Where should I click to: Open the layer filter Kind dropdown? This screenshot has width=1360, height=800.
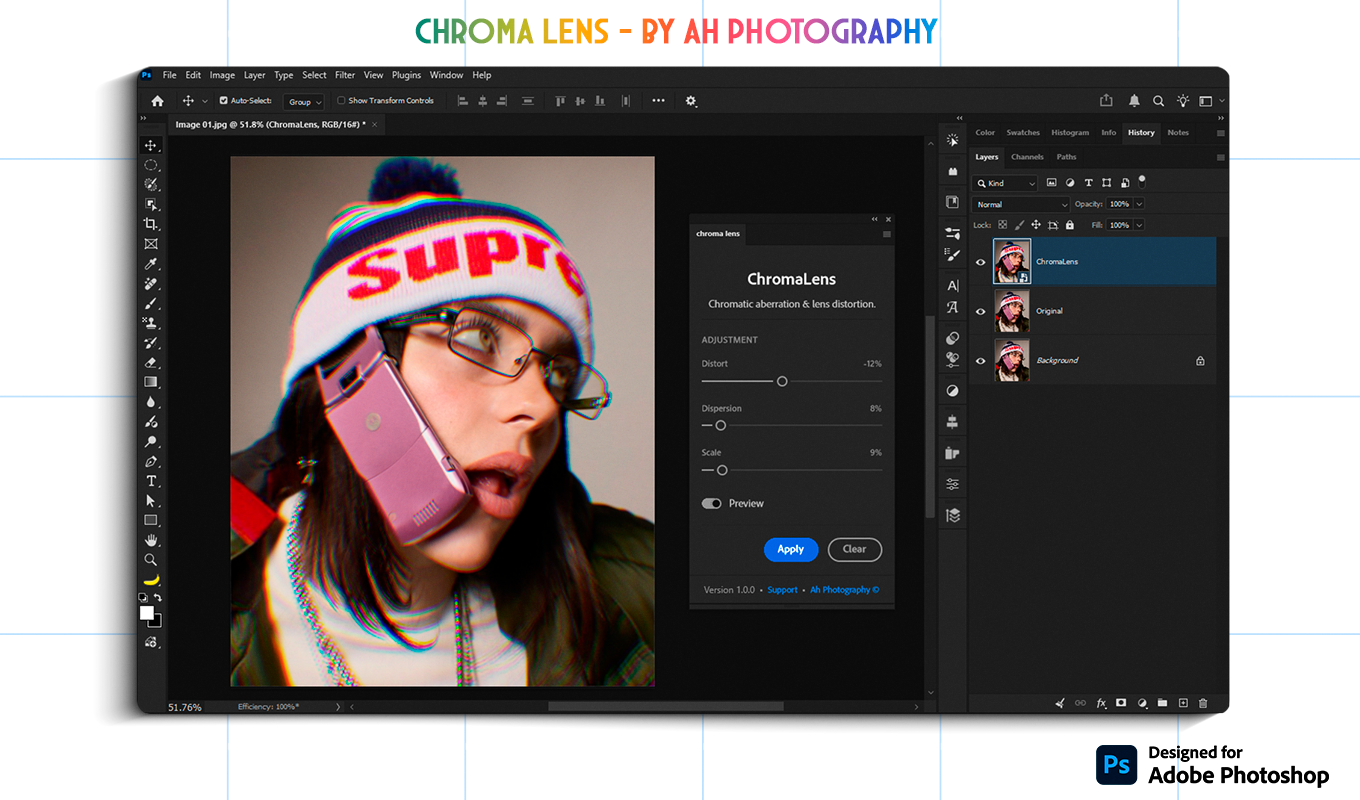pyautogui.click(x=1005, y=183)
